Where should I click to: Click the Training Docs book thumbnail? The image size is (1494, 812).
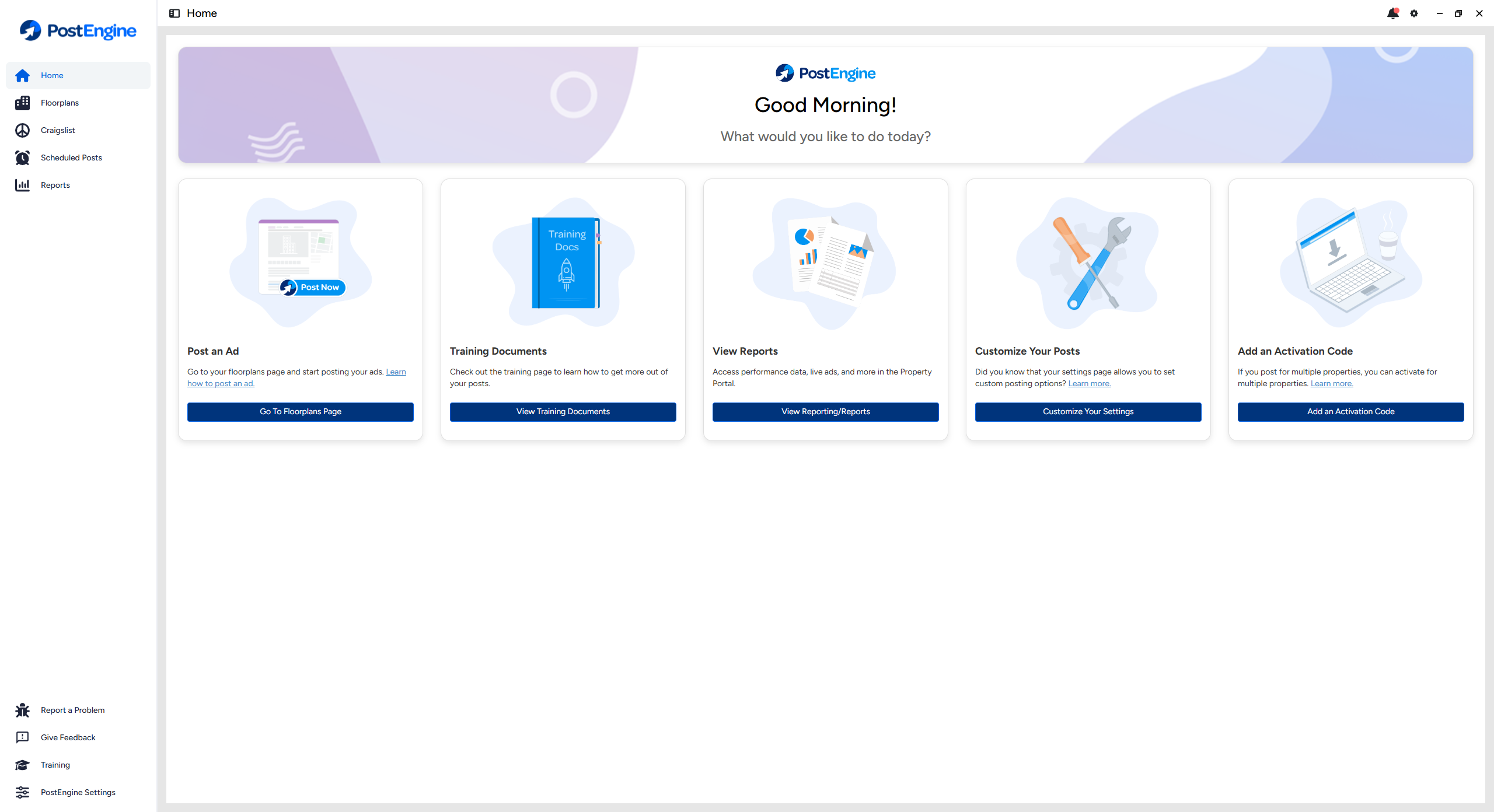(566, 262)
